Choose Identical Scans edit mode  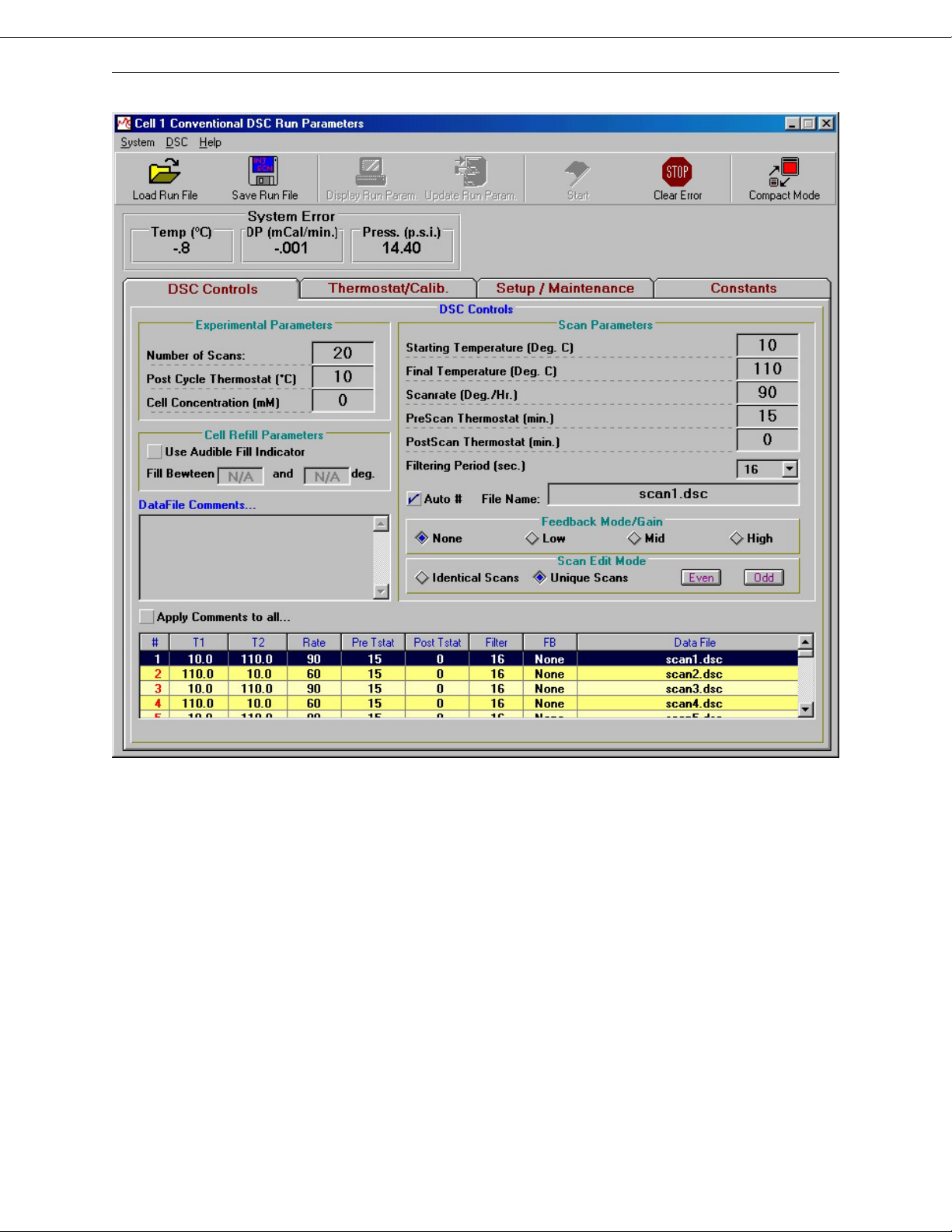(x=422, y=578)
